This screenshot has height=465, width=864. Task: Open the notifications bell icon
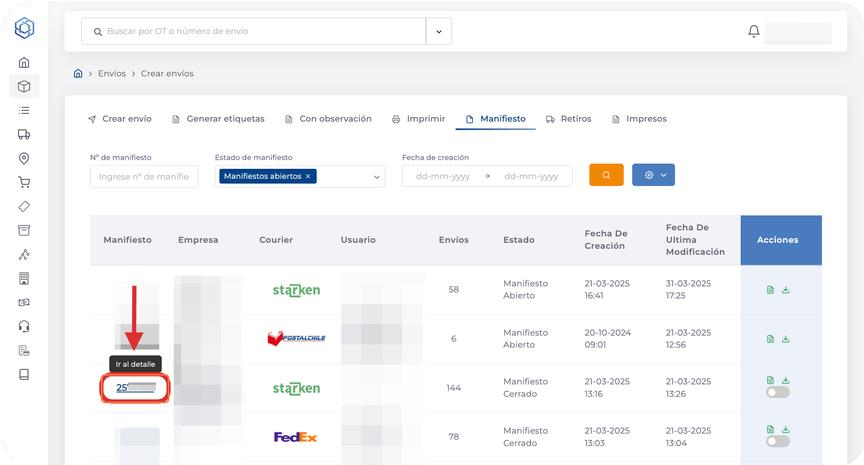click(x=754, y=32)
